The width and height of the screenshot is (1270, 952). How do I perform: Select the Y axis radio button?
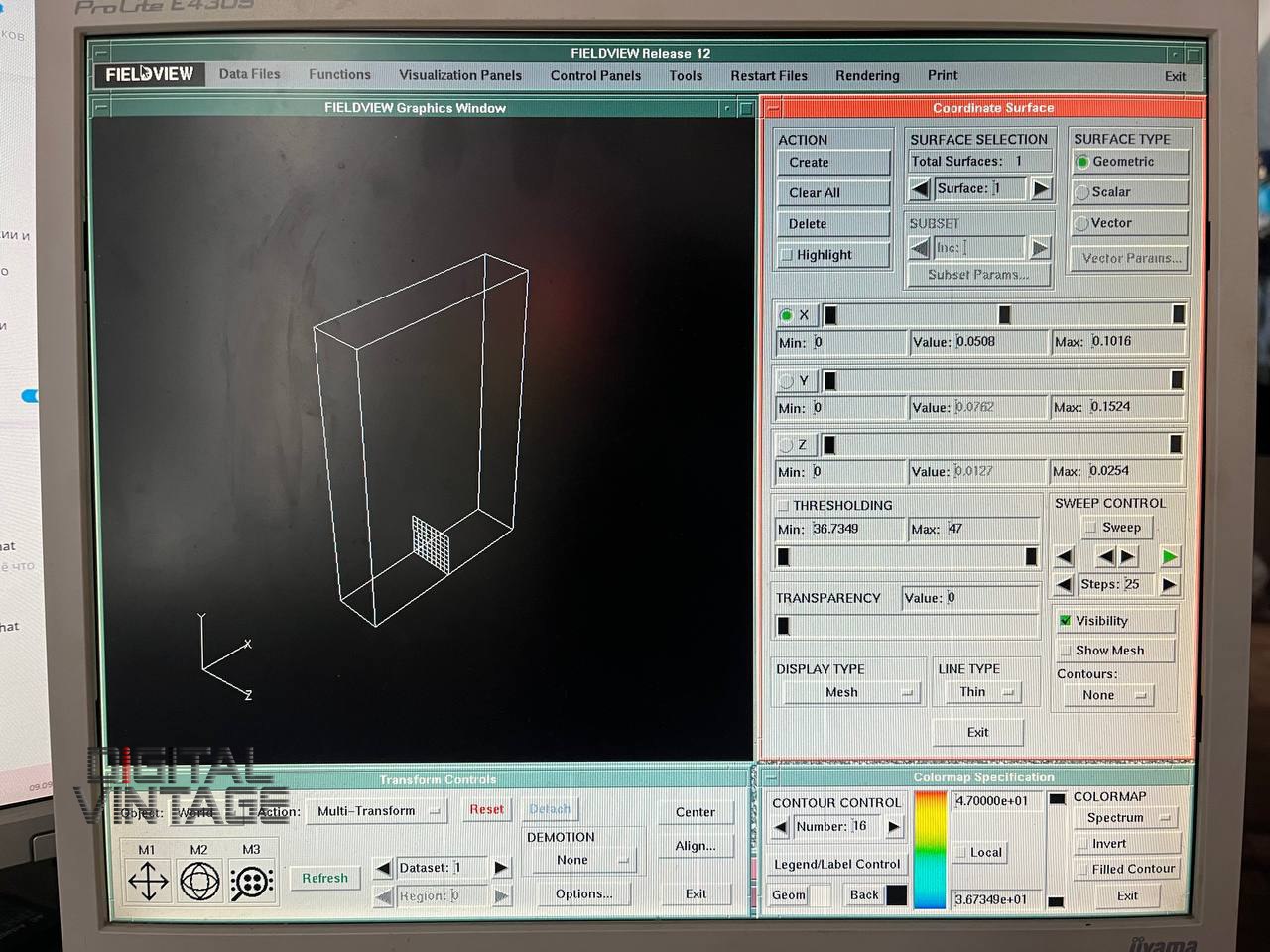point(787,380)
